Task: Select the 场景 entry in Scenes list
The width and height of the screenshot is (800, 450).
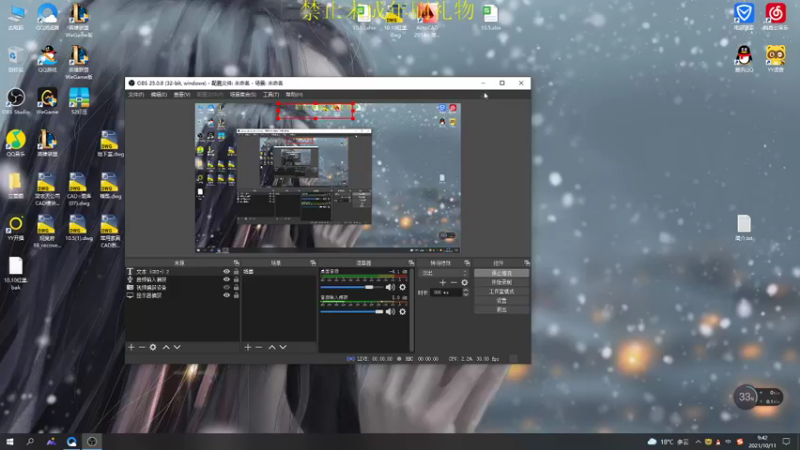Action: click(279, 272)
